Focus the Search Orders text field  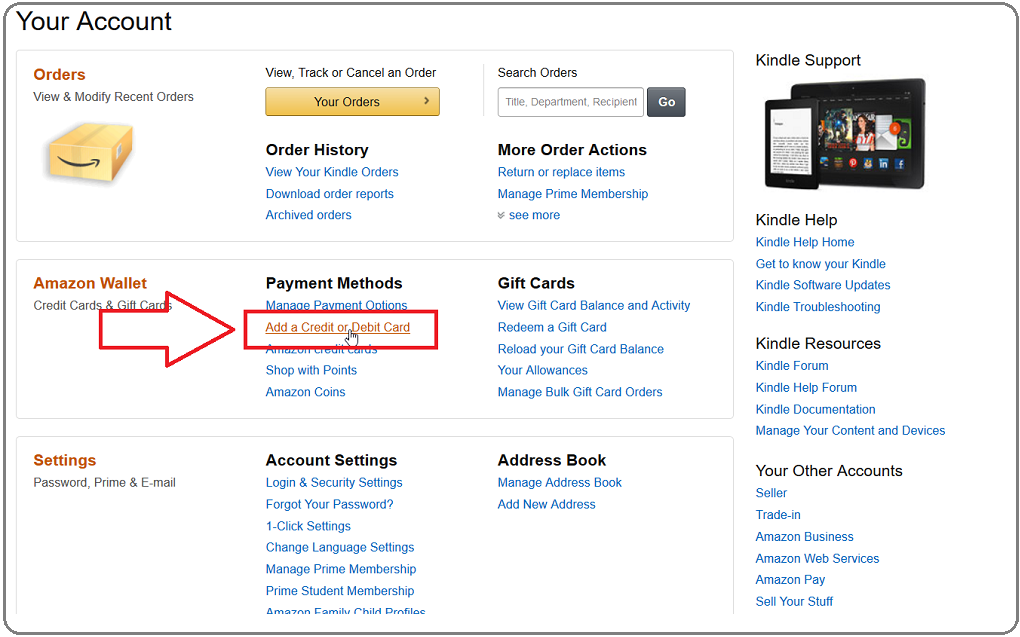point(570,102)
